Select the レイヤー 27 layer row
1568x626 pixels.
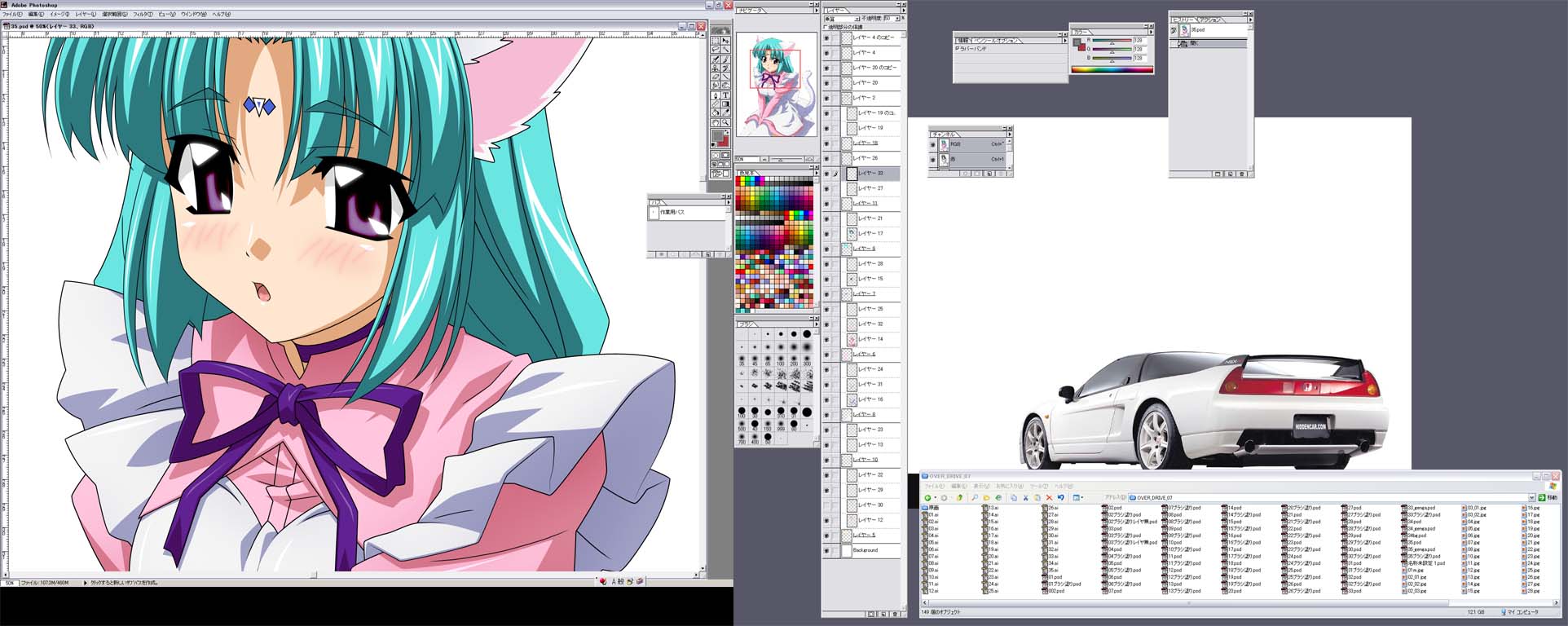click(x=872, y=188)
